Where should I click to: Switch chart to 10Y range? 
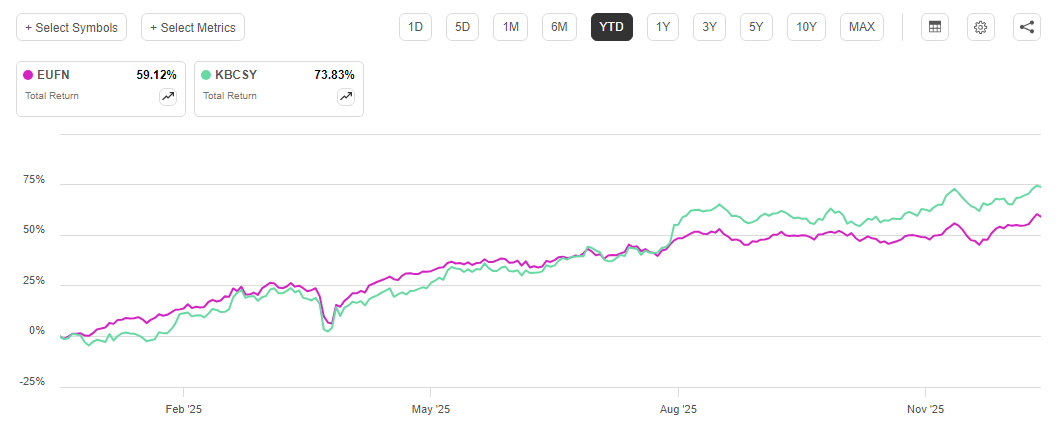pyautogui.click(x=806, y=27)
